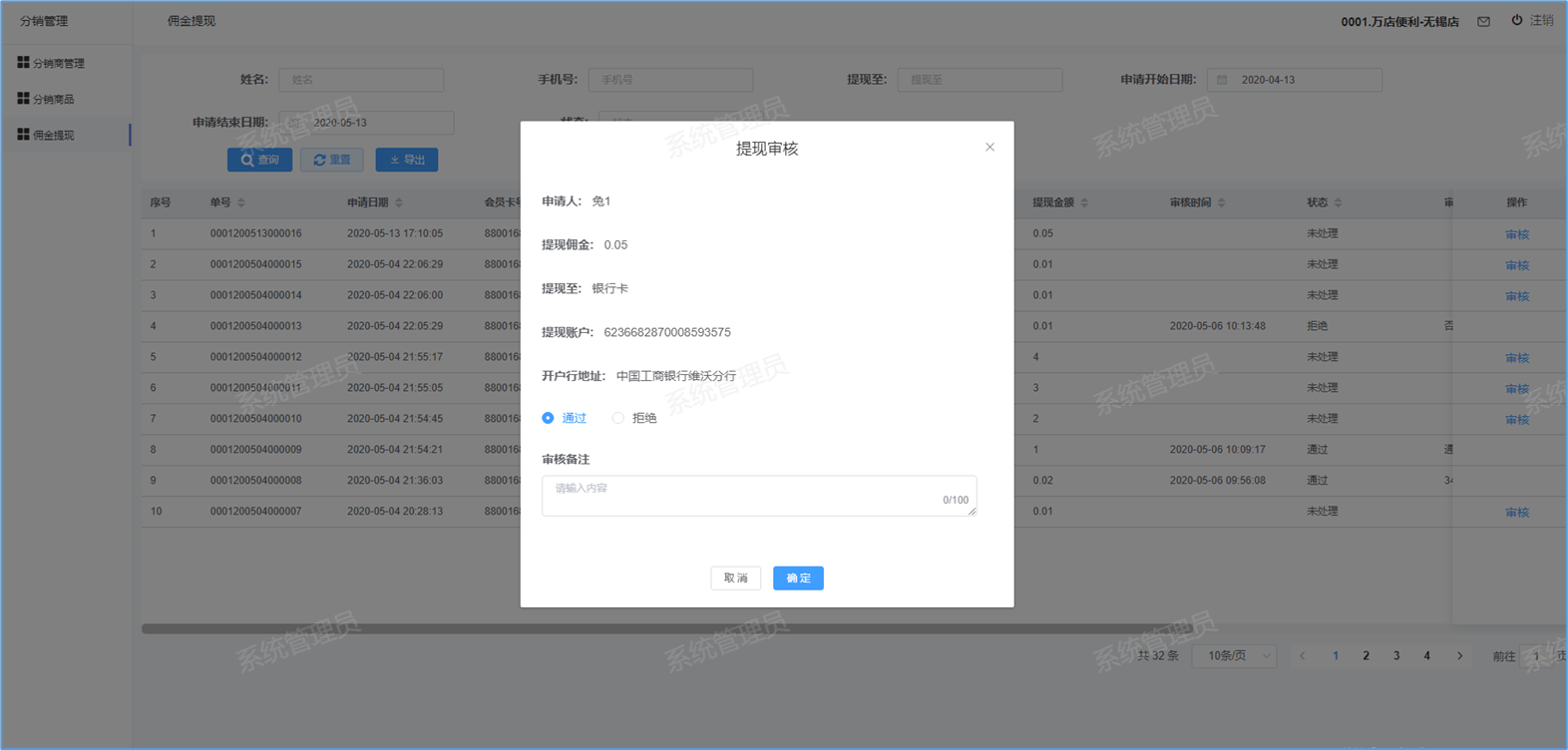Open the mail envelope icon in header

(x=1484, y=21)
